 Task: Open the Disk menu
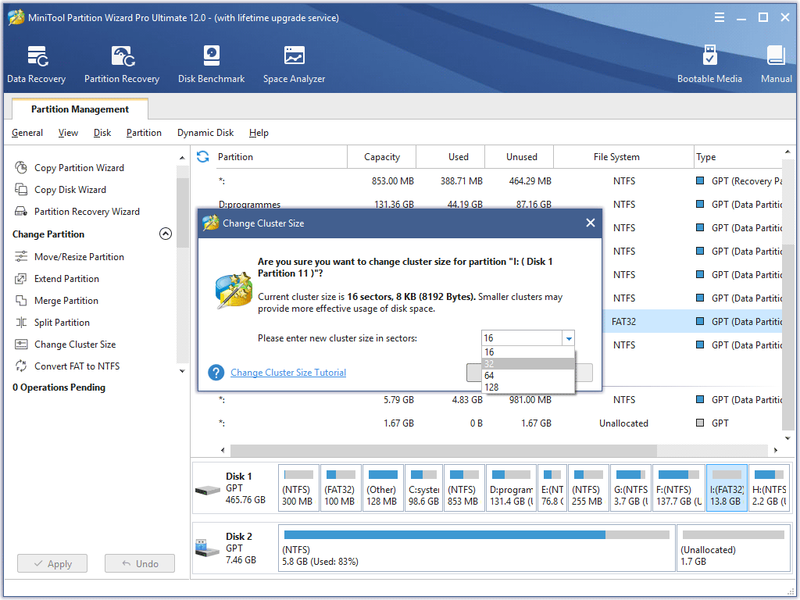(102, 133)
